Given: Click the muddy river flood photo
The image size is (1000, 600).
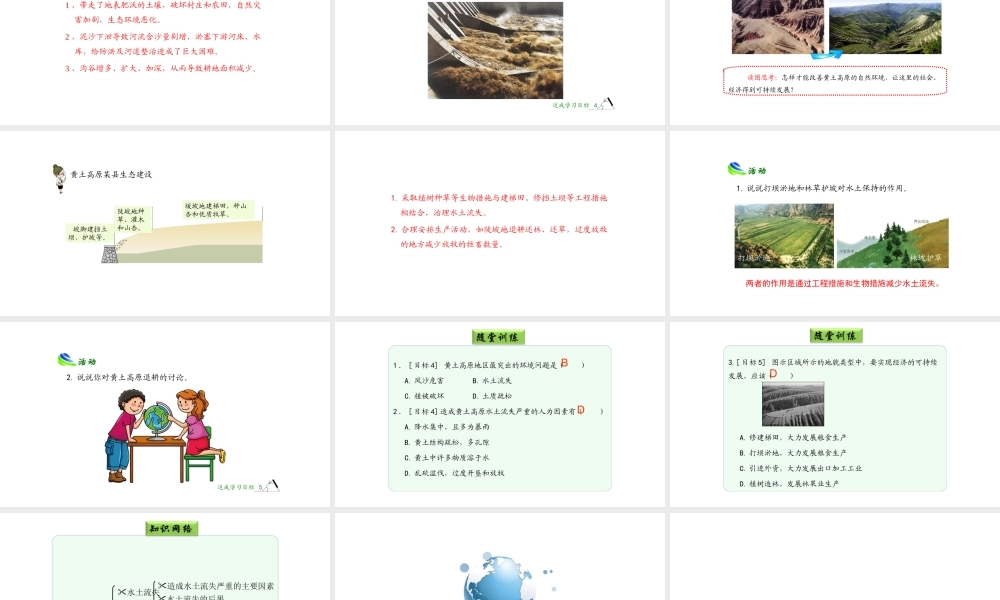Looking at the screenshot, I should click(x=495, y=50).
